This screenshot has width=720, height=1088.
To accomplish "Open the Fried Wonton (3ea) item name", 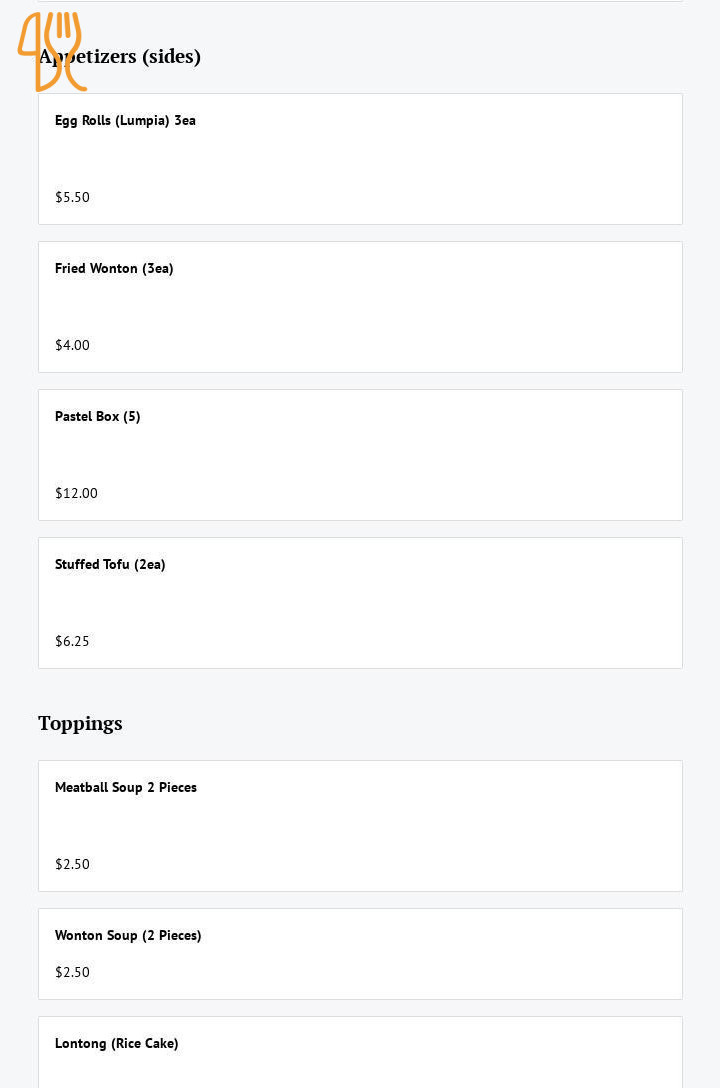I will pyautogui.click(x=114, y=269).
